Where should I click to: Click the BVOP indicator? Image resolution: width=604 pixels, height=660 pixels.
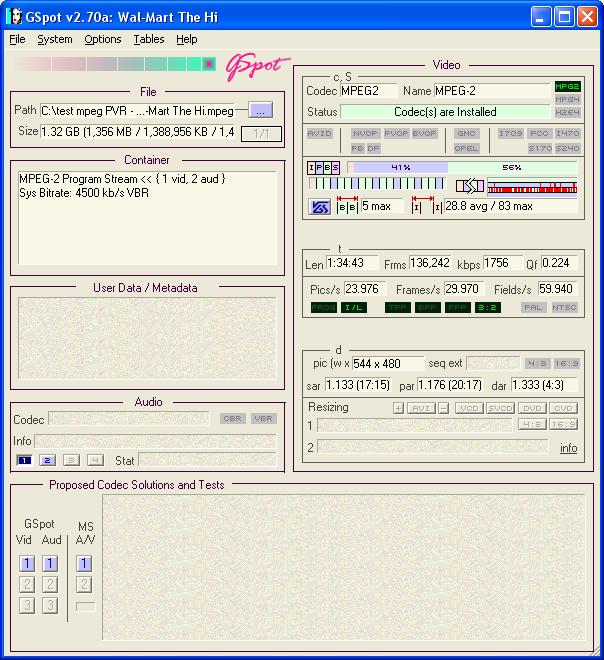pos(424,133)
